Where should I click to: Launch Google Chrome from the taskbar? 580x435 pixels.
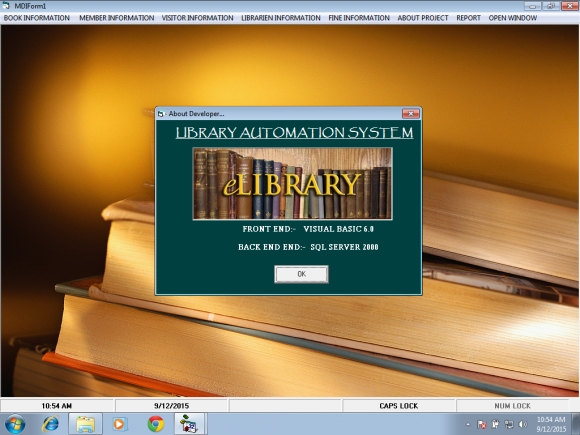click(156, 424)
